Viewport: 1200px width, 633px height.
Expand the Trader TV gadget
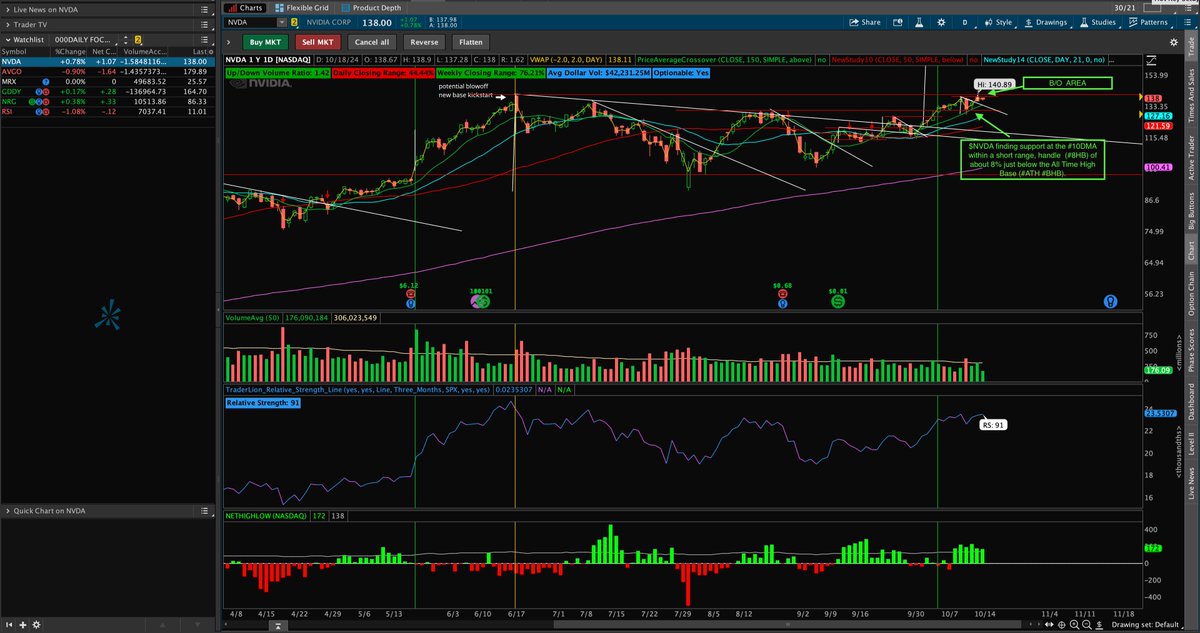click(7, 24)
